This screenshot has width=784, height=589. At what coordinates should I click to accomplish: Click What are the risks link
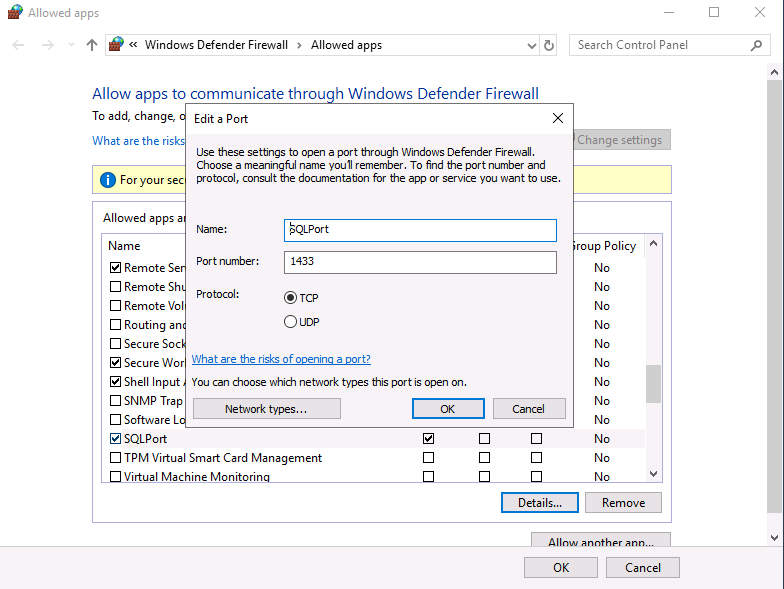coord(138,141)
